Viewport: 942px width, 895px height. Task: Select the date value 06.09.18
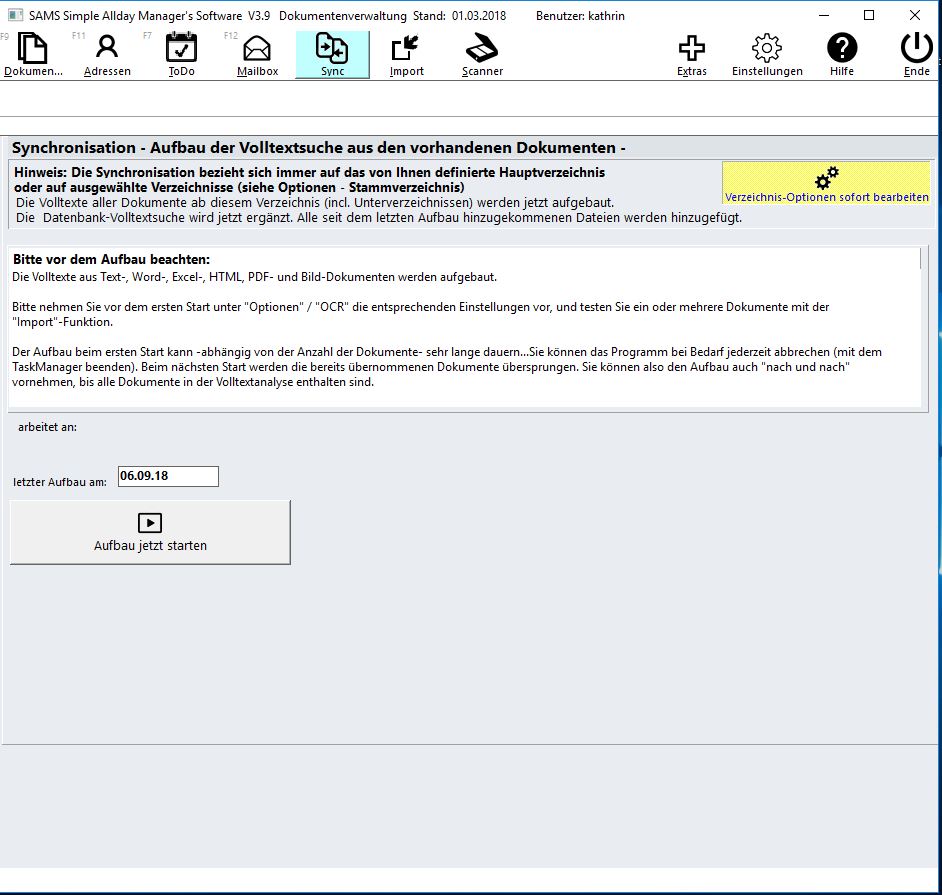[x=144, y=476]
